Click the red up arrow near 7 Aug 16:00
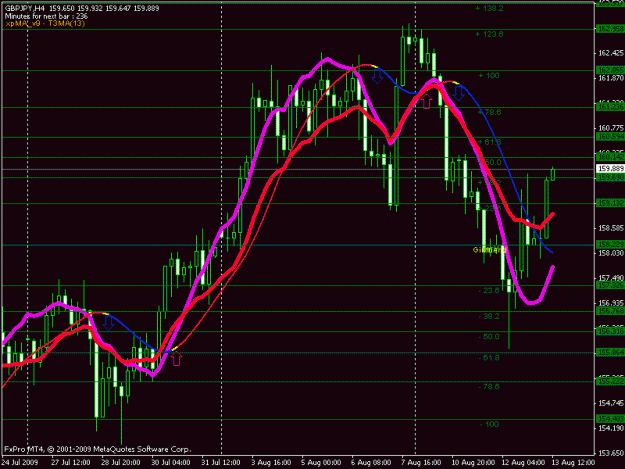The image size is (625, 469). [x=426, y=102]
